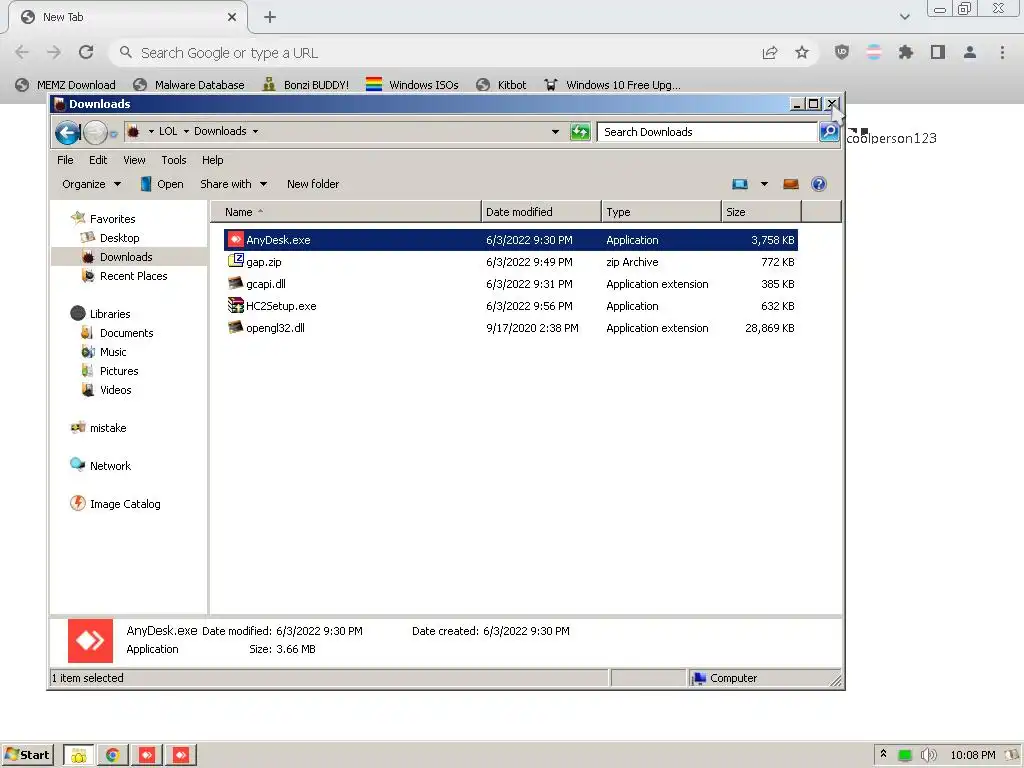The image size is (1024, 768).
Task: Open the View menu
Action: click(135, 160)
